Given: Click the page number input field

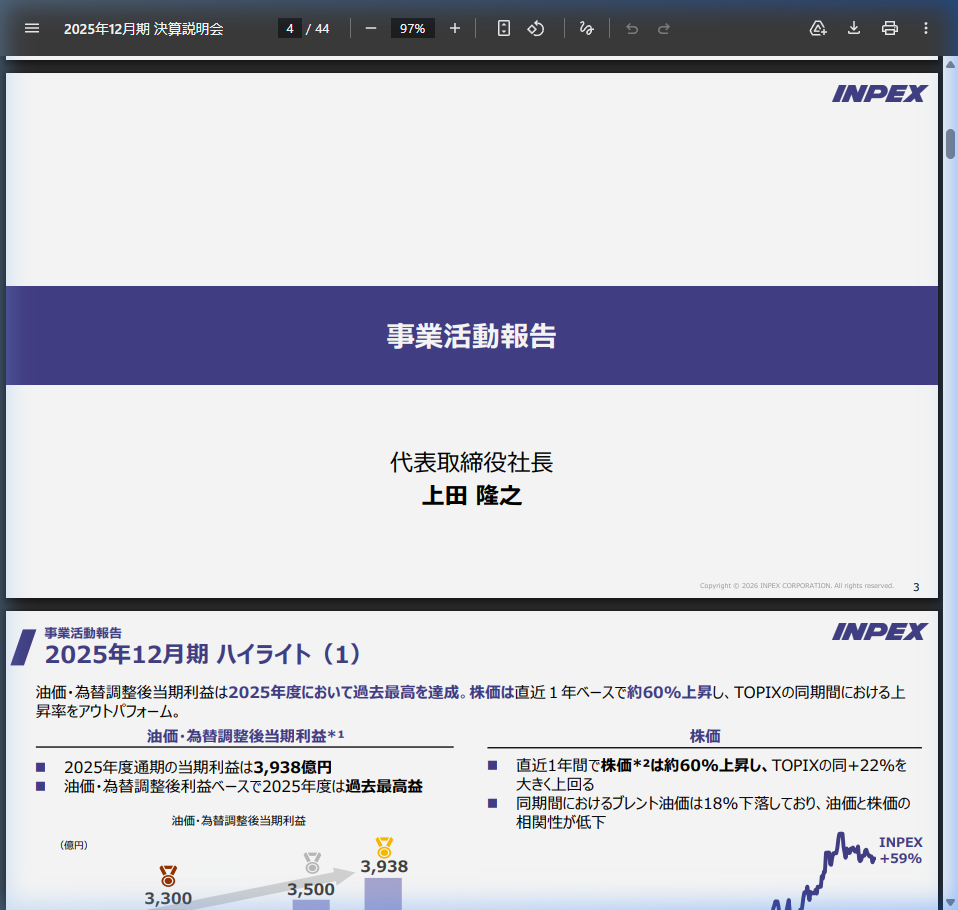Looking at the screenshot, I should tap(290, 28).
